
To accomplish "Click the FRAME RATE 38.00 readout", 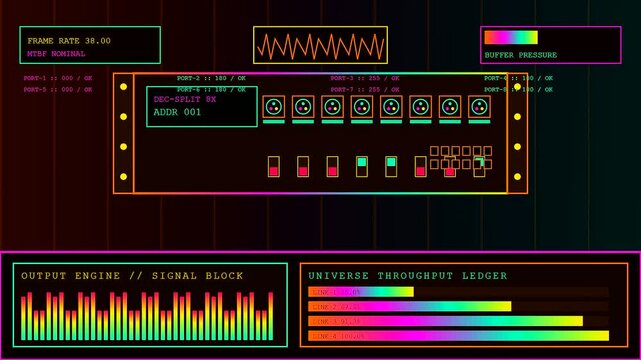I will [69, 41].
